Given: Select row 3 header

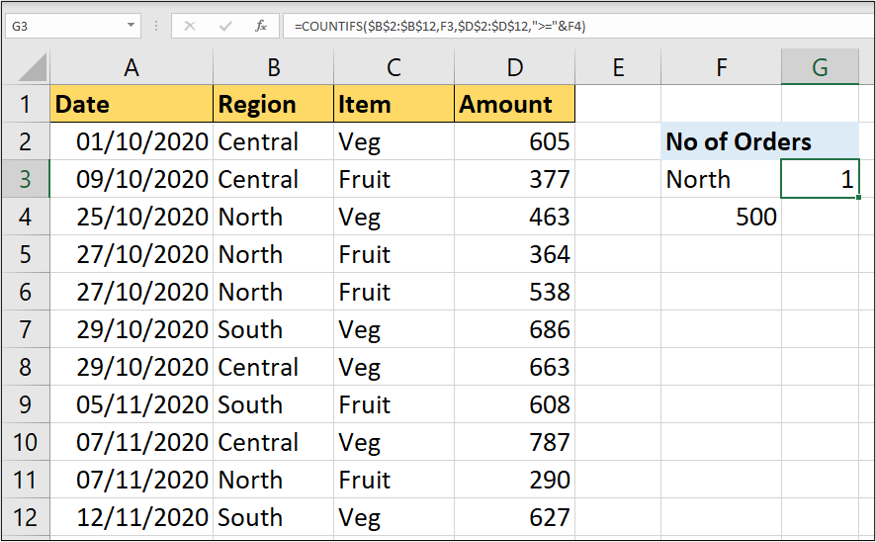Looking at the screenshot, I should coord(25,179).
